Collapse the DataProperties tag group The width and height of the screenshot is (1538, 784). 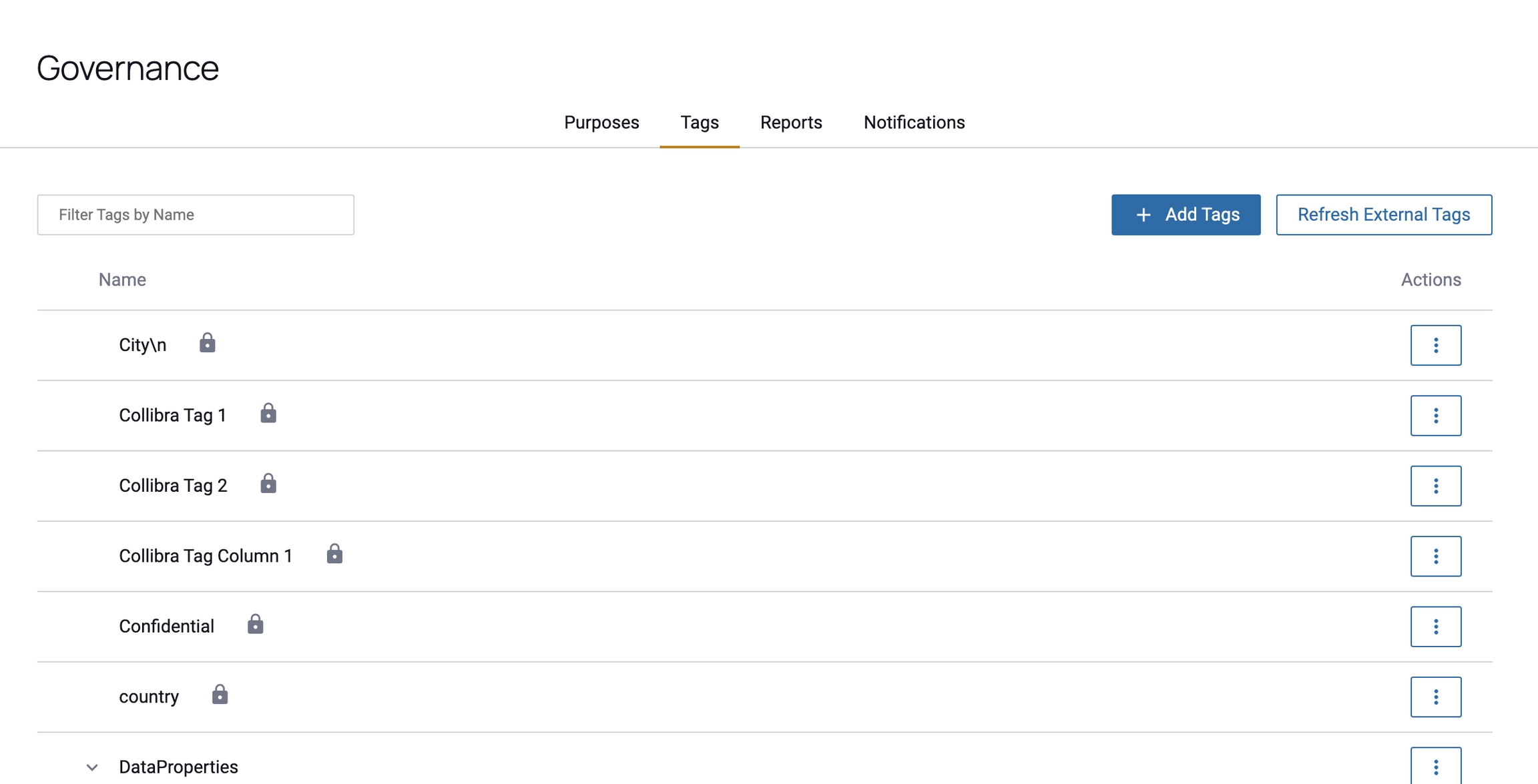[92, 767]
